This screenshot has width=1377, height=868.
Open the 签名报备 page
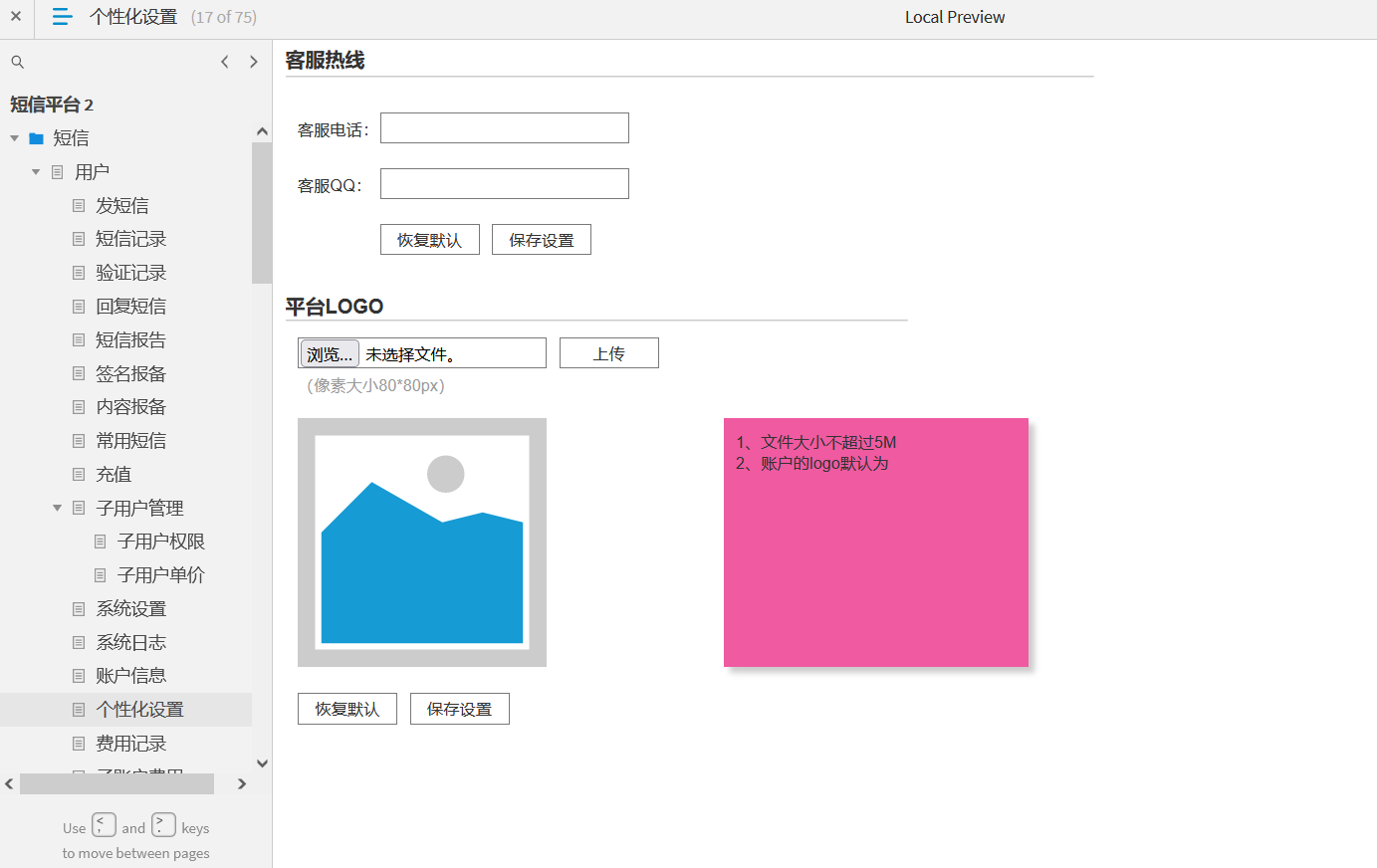coord(130,374)
